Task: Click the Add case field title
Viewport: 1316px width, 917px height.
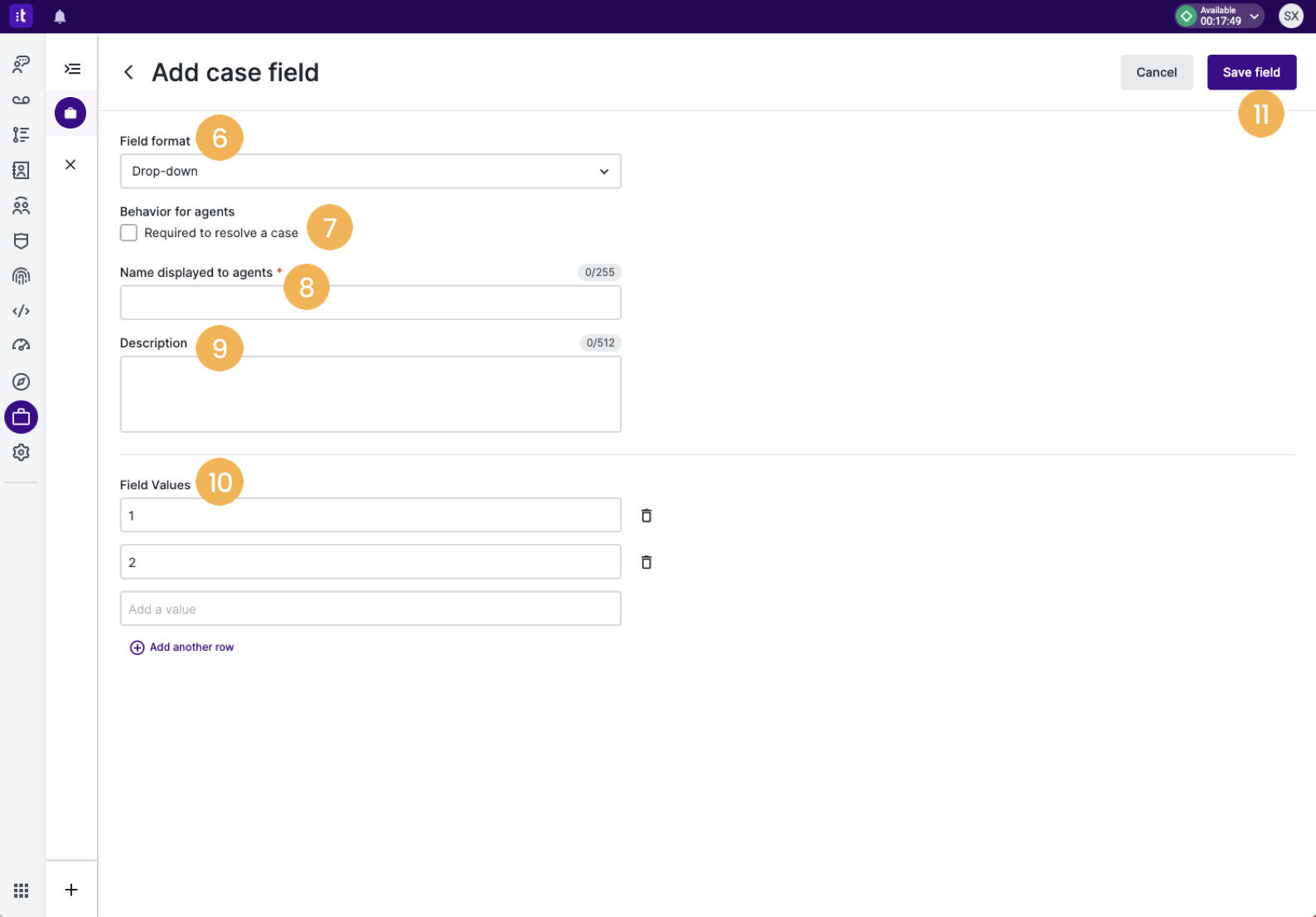Action: (235, 72)
